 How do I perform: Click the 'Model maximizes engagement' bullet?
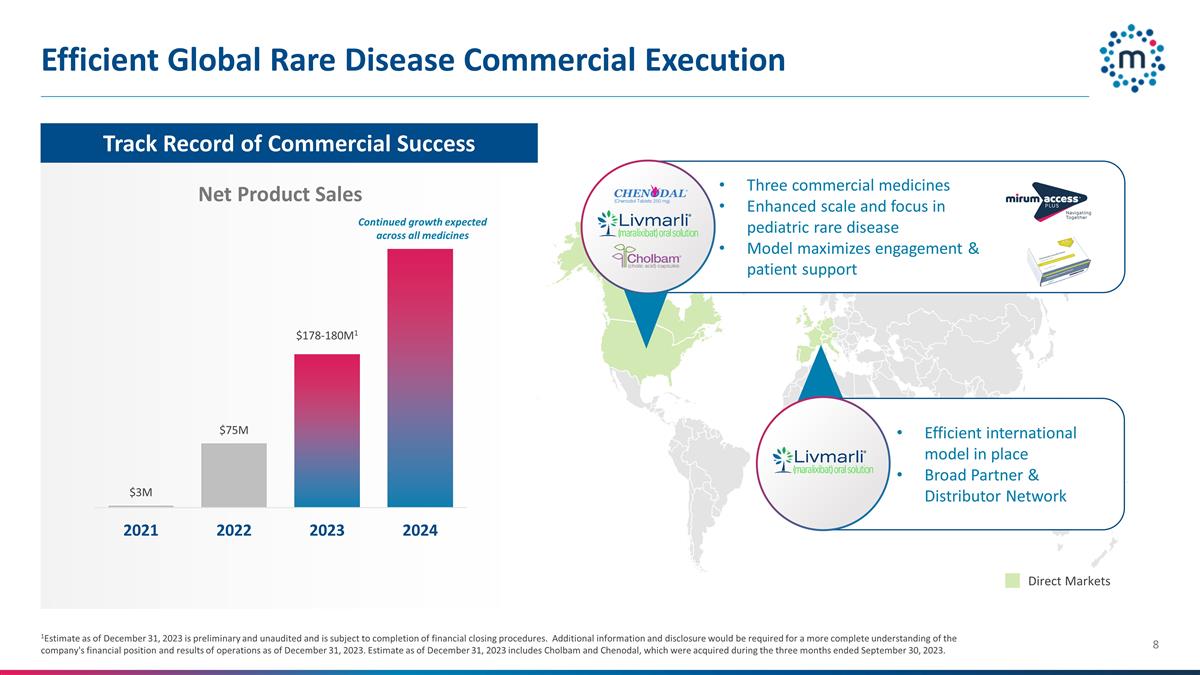pyautogui.click(x=862, y=258)
